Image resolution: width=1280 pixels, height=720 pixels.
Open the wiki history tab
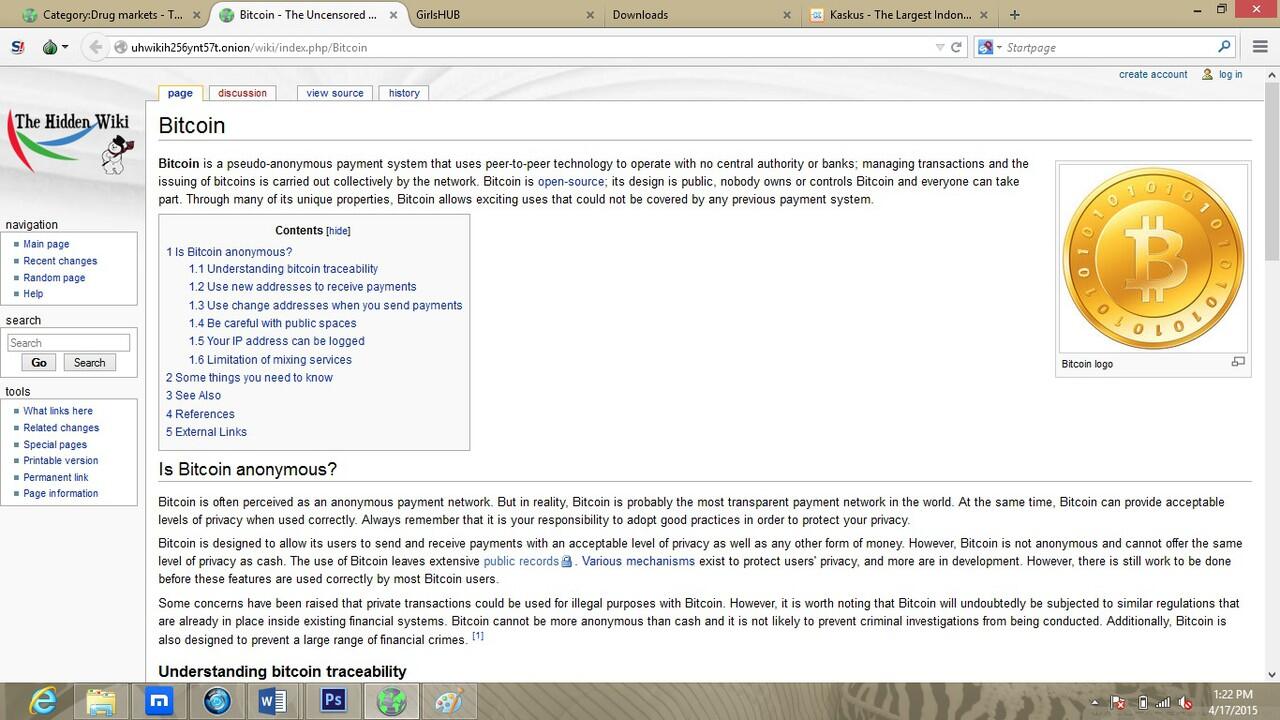pyautogui.click(x=404, y=93)
